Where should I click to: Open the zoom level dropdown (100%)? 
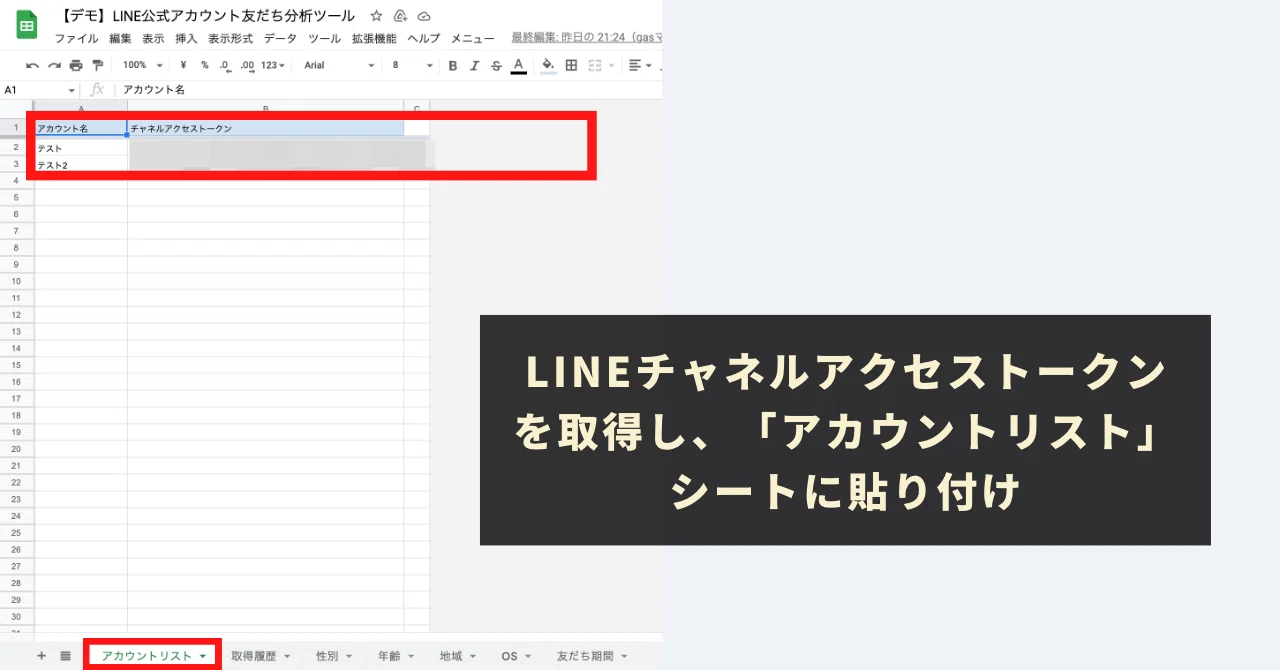[142, 65]
